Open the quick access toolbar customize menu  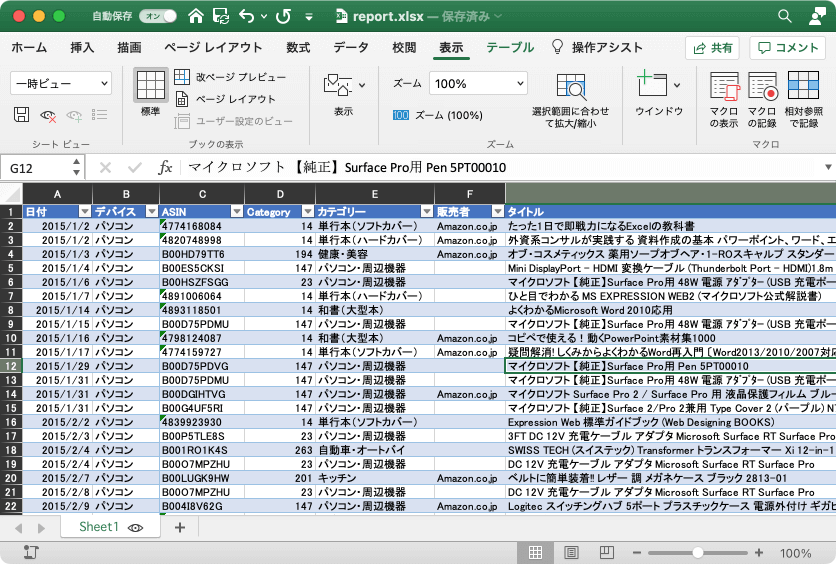coord(309,17)
